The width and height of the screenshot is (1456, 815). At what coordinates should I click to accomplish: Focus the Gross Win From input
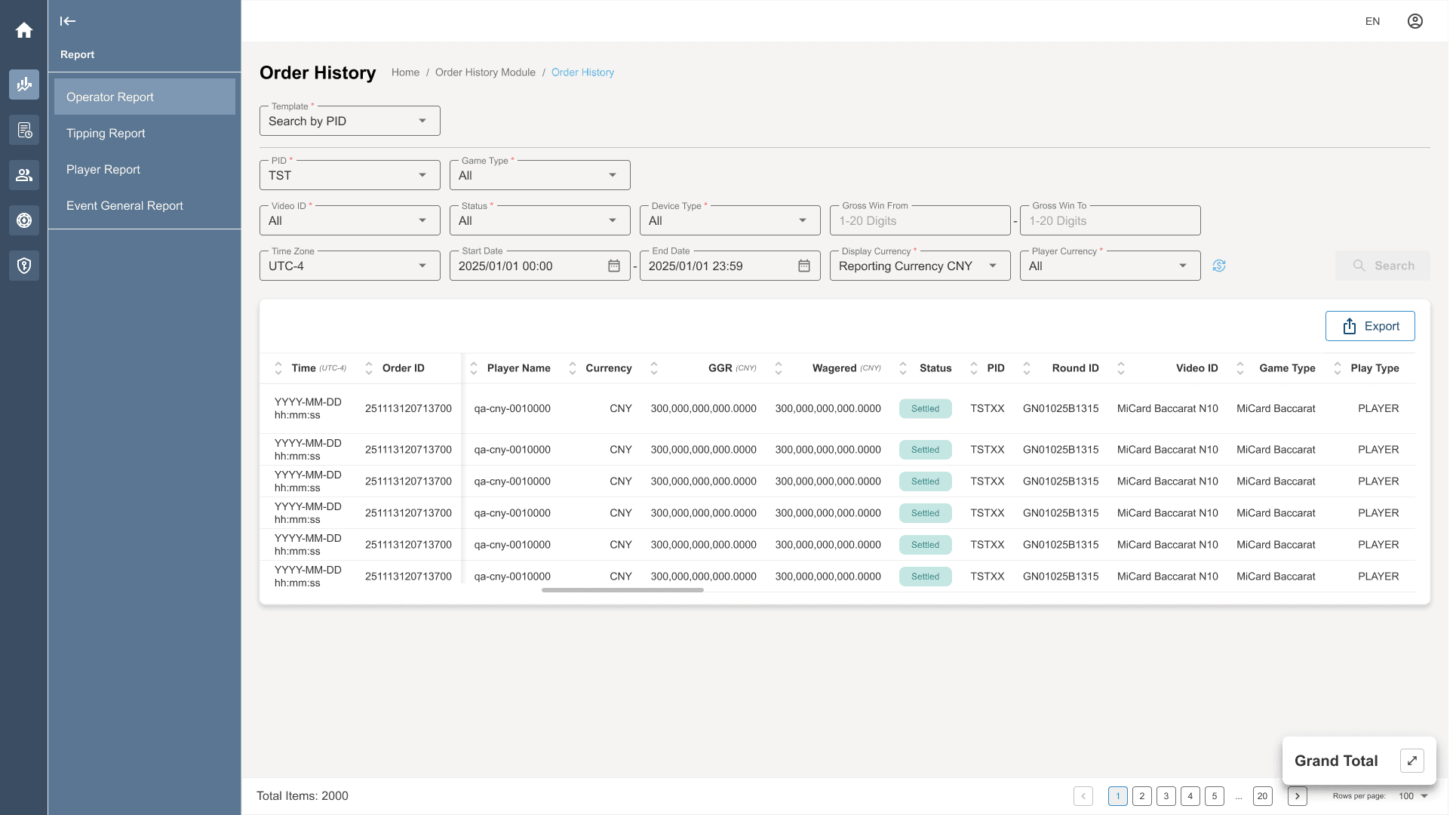click(x=920, y=220)
